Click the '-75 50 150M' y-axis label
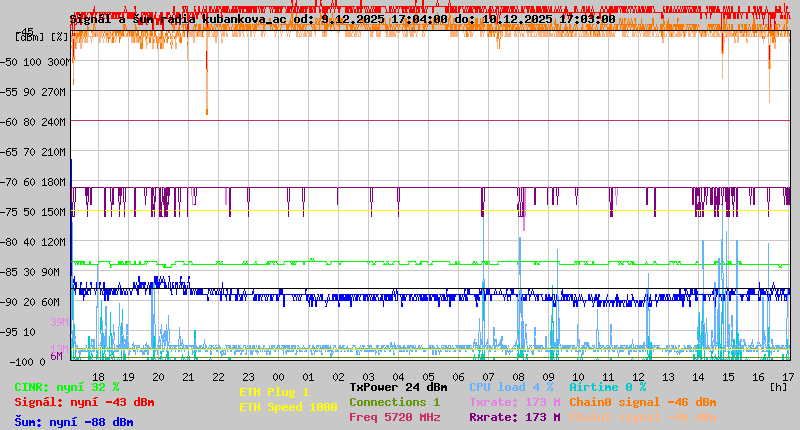Screen dimensions: 800x430 [x=33, y=212]
